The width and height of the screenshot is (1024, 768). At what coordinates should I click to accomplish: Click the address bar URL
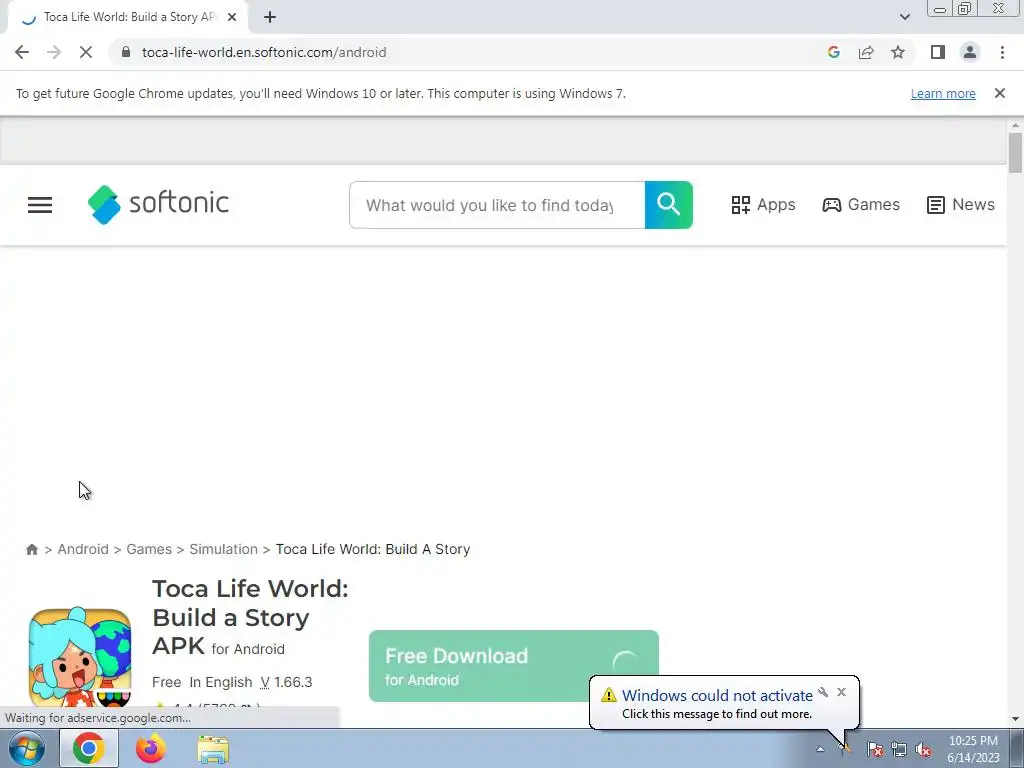[x=264, y=52]
